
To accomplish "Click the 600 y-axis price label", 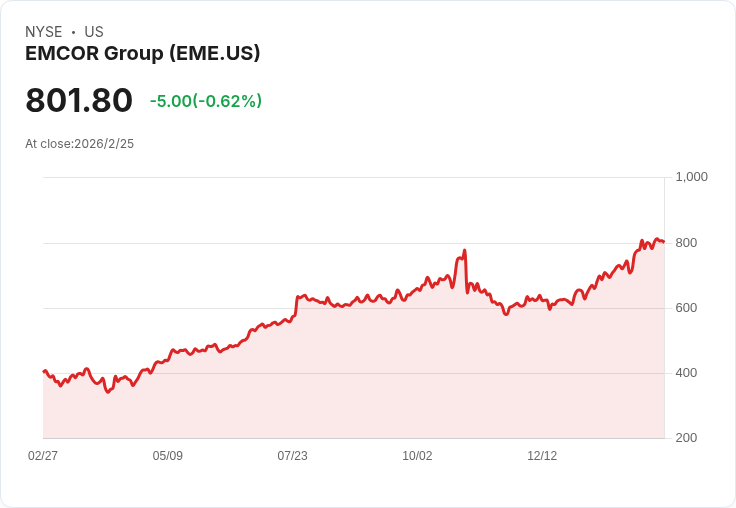I will (686, 308).
